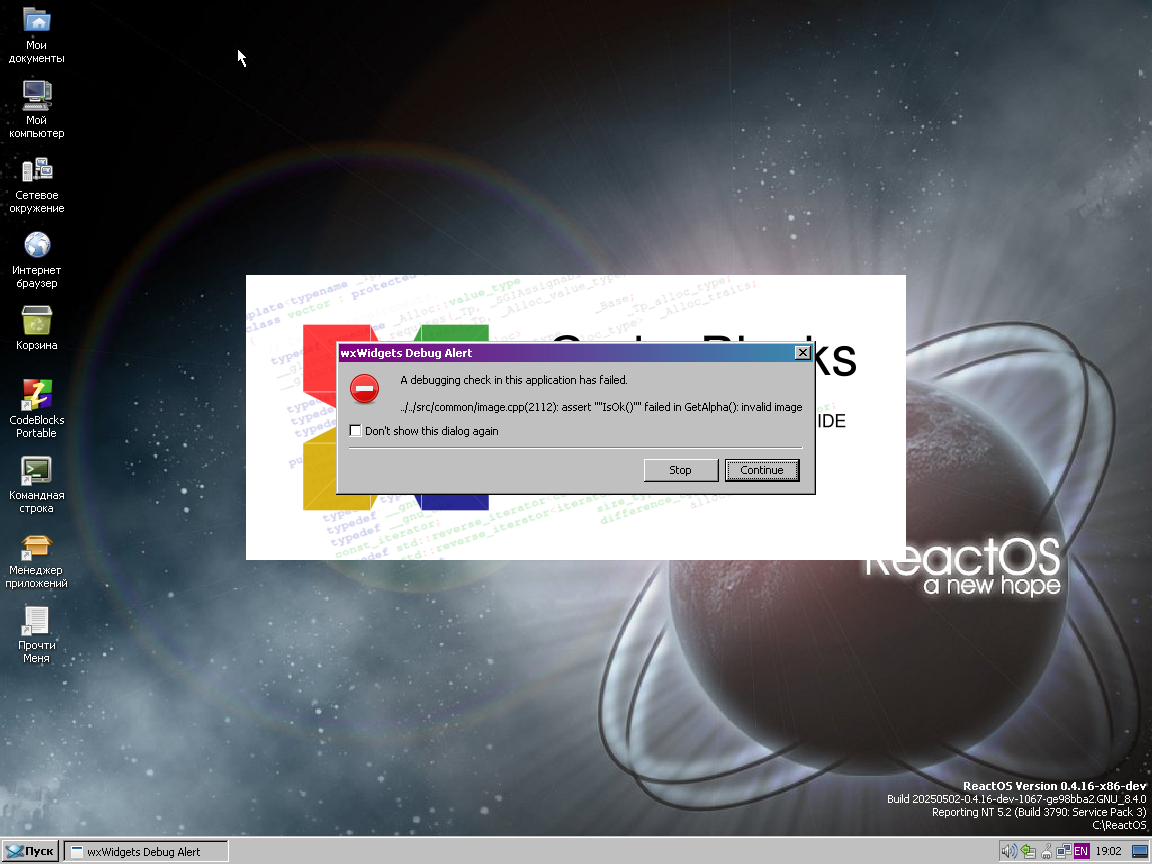The width and height of the screenshot is (1152, 864).
Task: Open the Мои документы desktop icon
Action: click(x=36, y=35)
